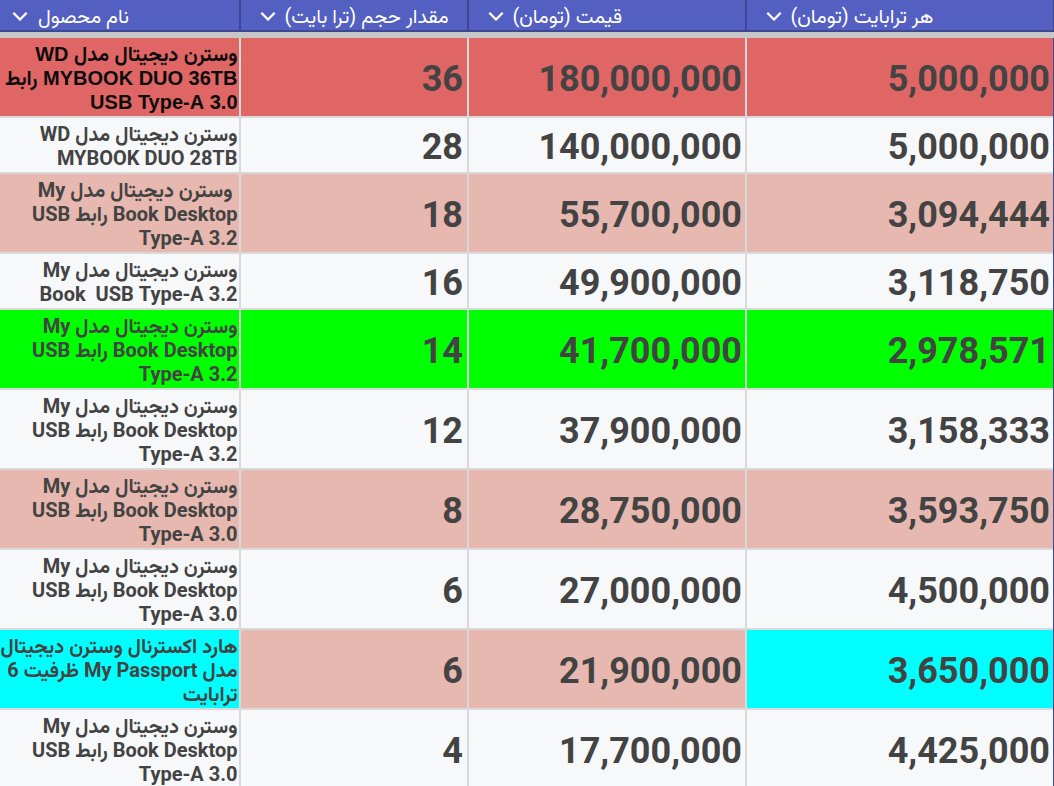The image size is (1054, 786).
Task: Select the price cell 27,000,000
Action: pyautogui.click(x=607, y=590)
